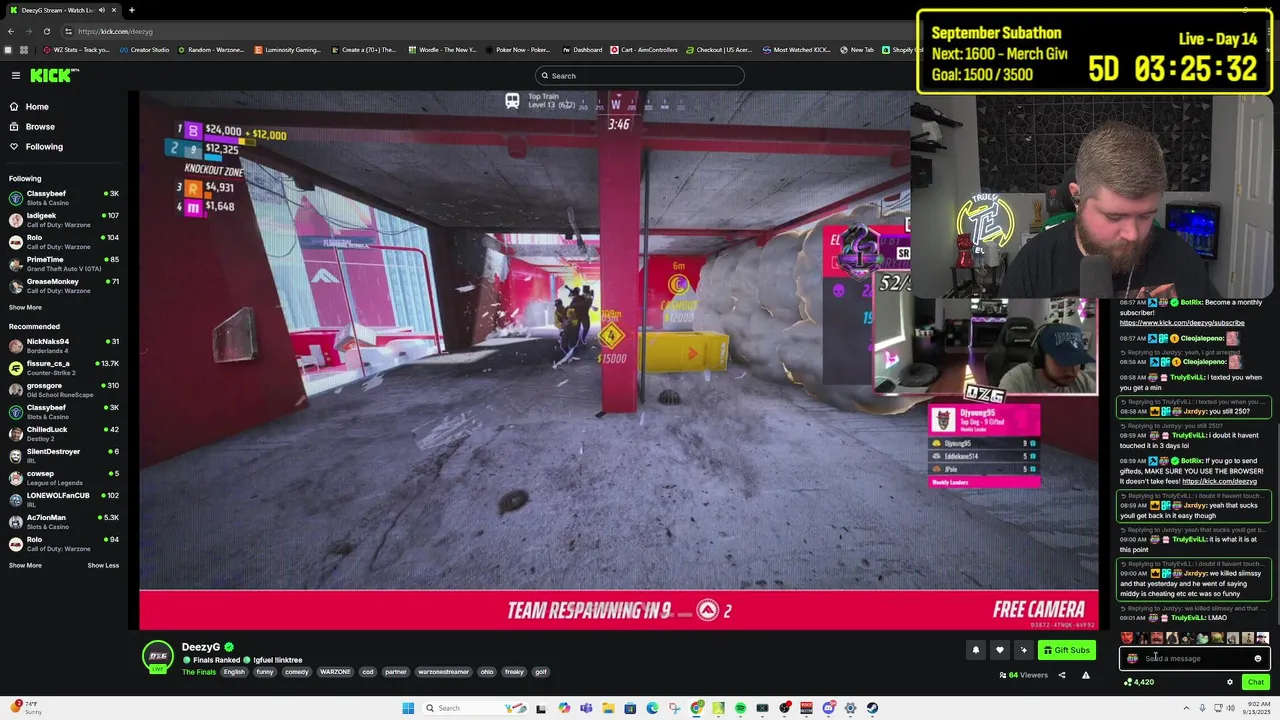The width and height of the screenshot is (1280, 720).
Task: Mute the tab audio speaker icon
Action: 101,10
